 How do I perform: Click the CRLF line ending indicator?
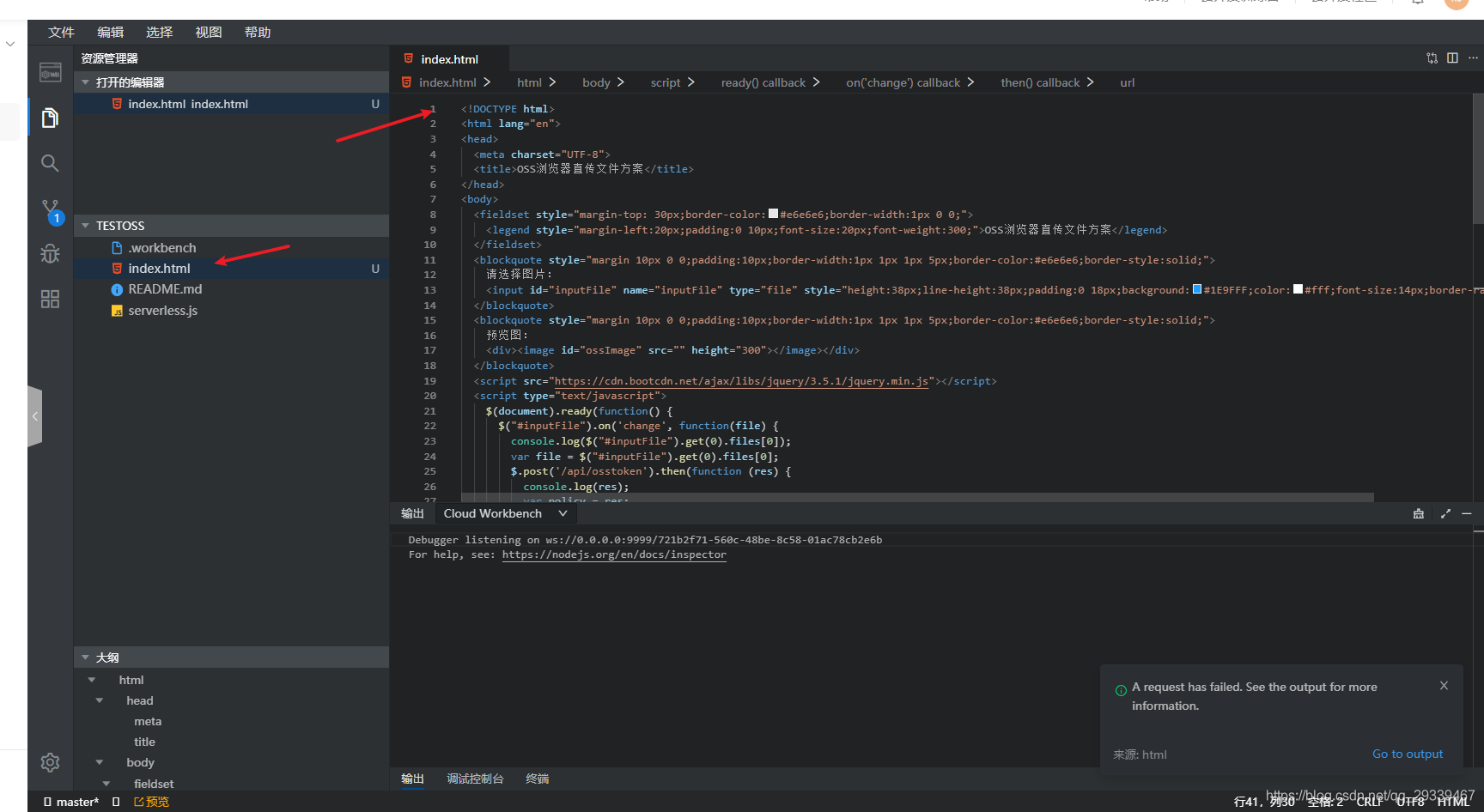coord(1370,802)
